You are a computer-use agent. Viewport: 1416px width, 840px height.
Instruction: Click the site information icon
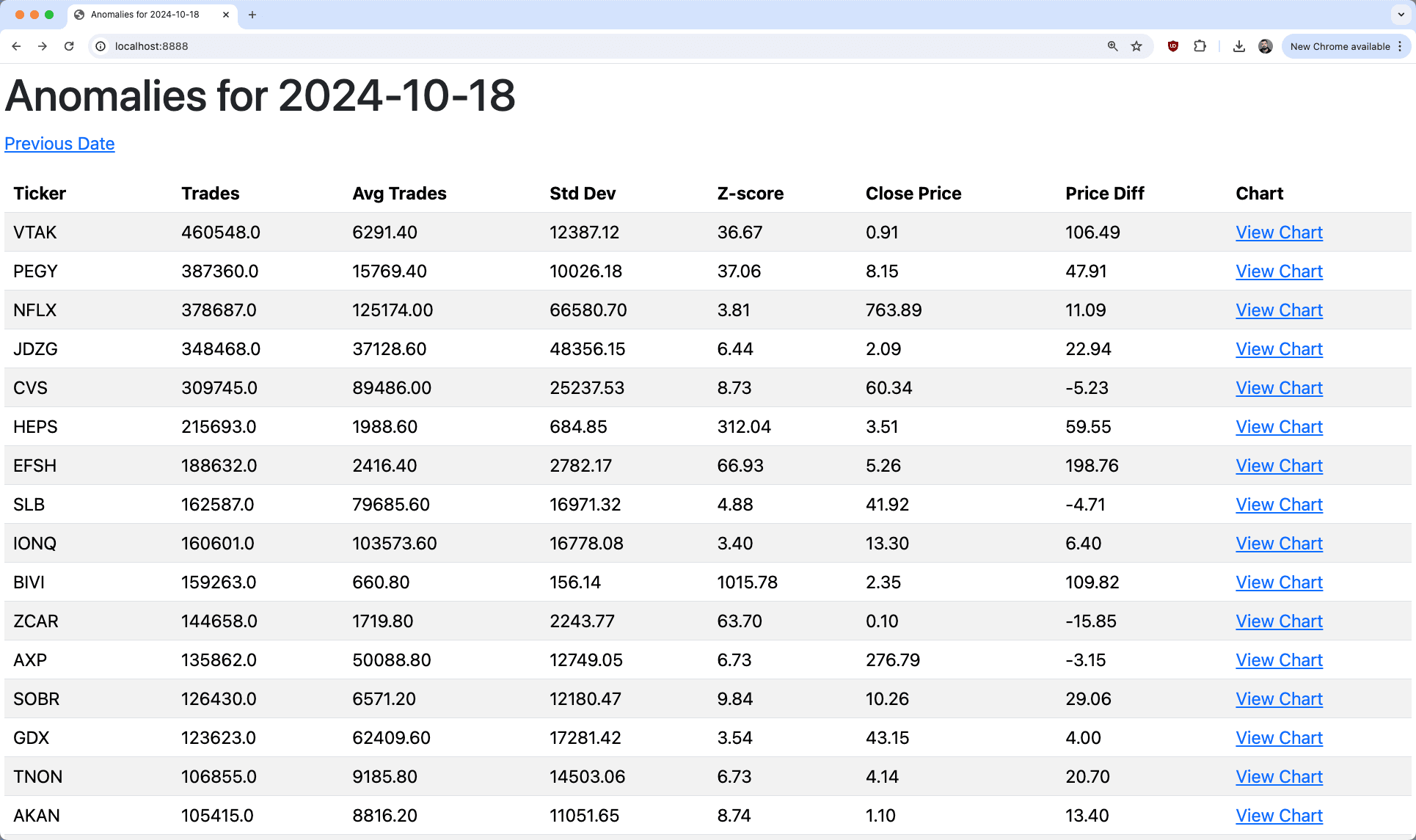(x=101, y=46)
